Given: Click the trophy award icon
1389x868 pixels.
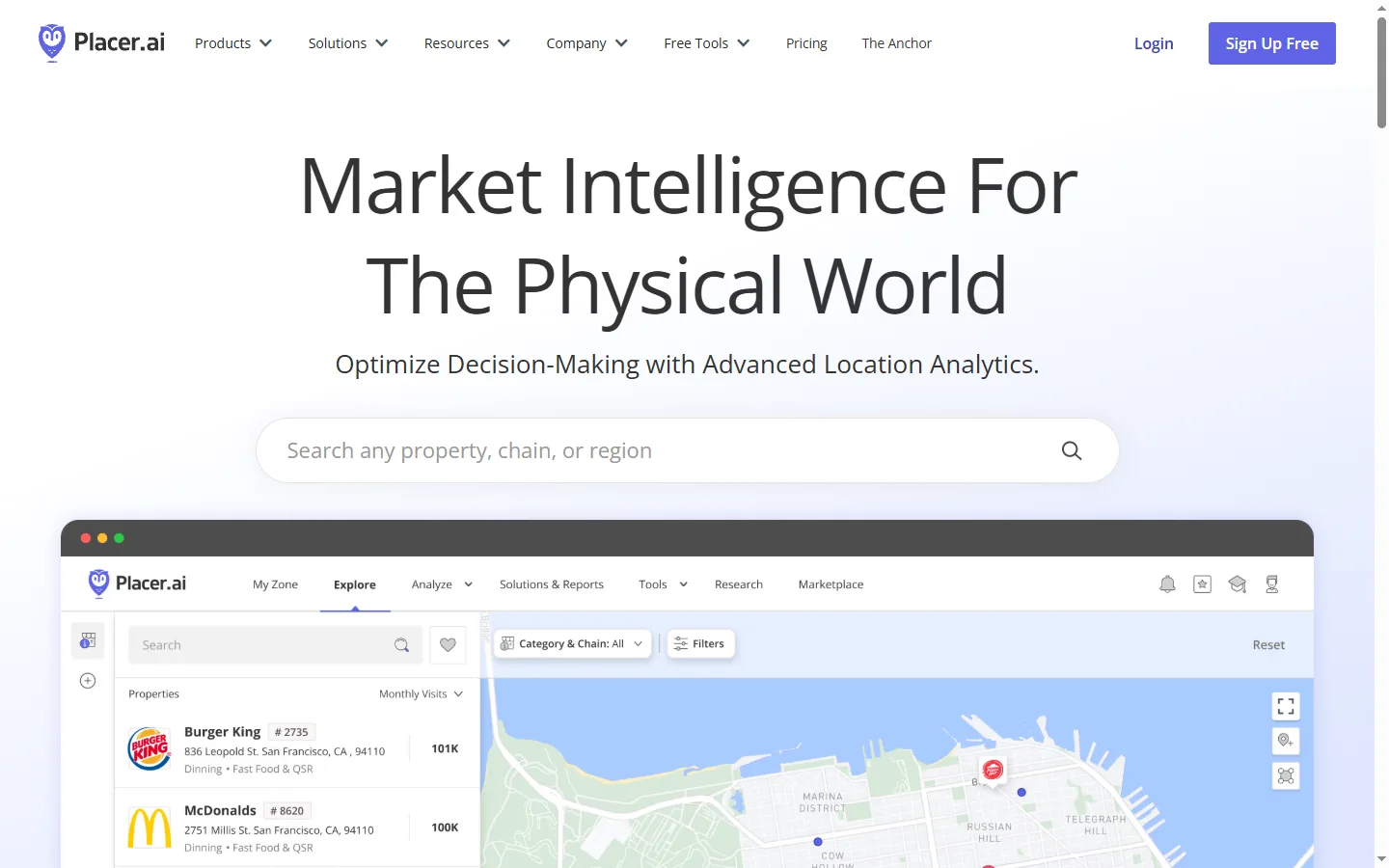Looking at the screenshot, I should click(x=1271, y=584).
